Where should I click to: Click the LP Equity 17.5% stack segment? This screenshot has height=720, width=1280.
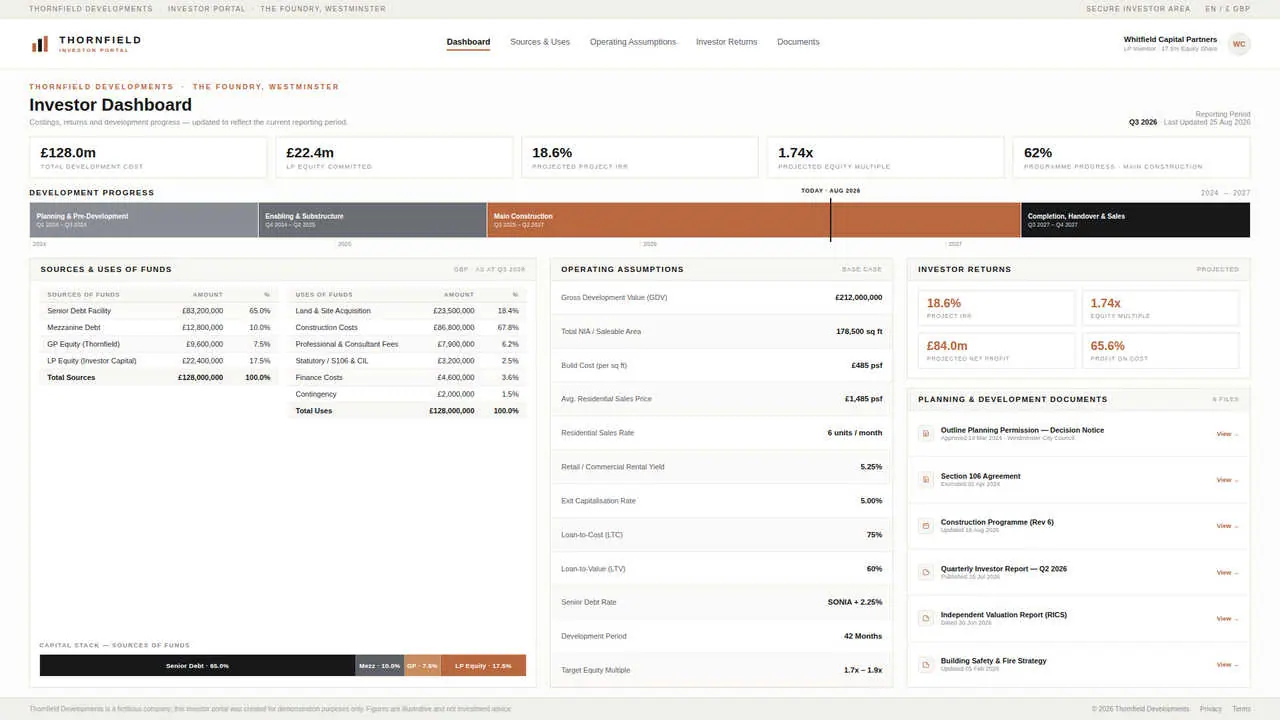(x=483, y=666)
